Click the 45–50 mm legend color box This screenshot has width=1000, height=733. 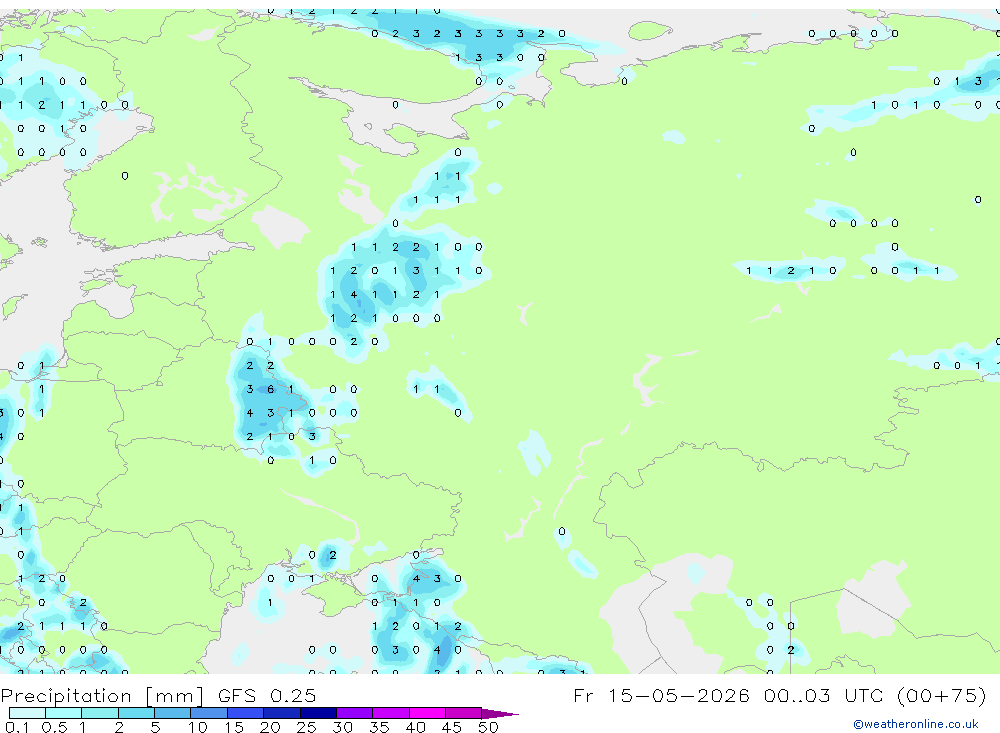coord(463,713)
